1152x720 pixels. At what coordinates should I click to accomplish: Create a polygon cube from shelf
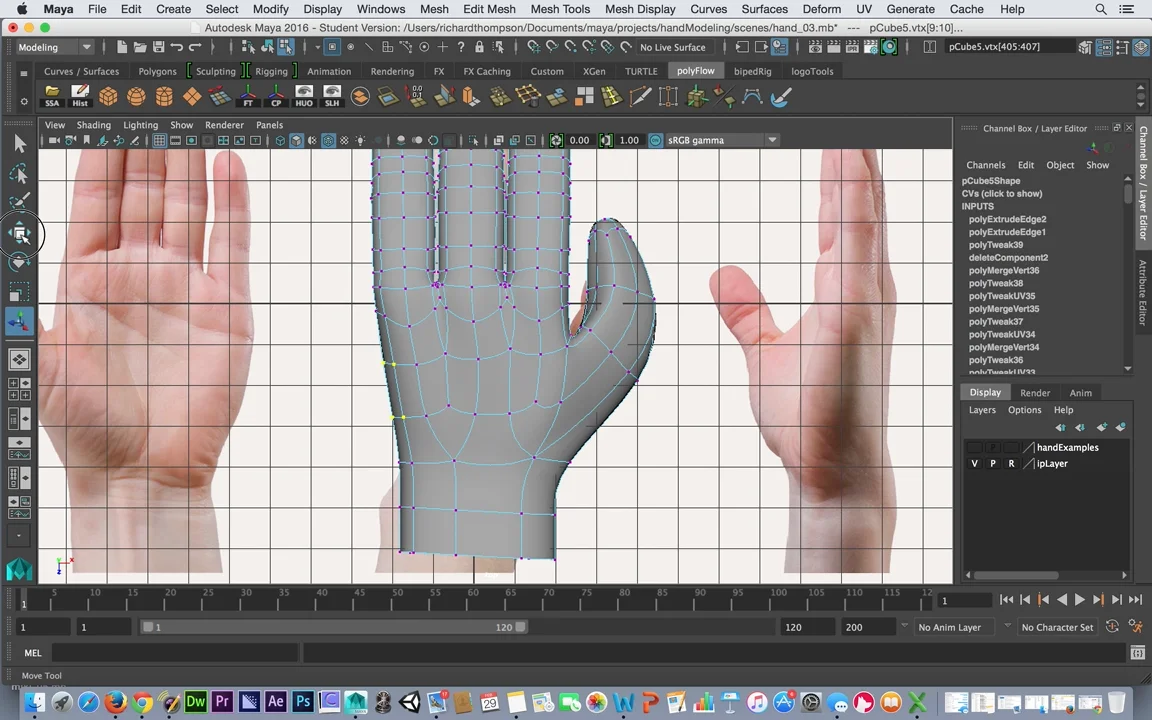pyautogui.click(x=108, y=96)
